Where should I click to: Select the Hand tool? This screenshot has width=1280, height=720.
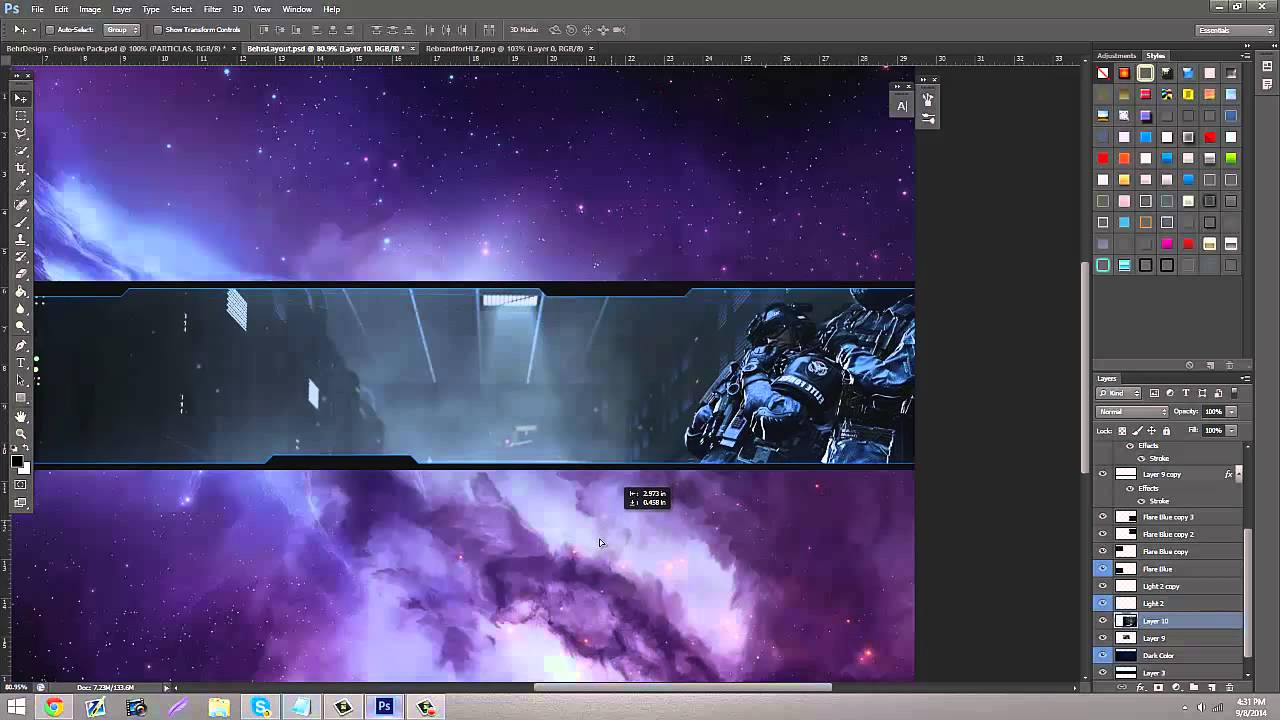point(21,416)
